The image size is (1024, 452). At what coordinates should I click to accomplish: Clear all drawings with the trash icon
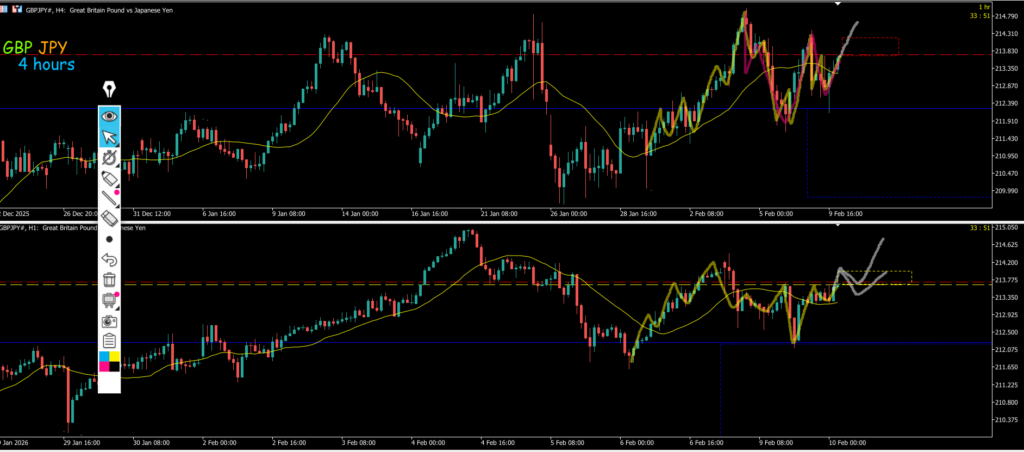110,280
